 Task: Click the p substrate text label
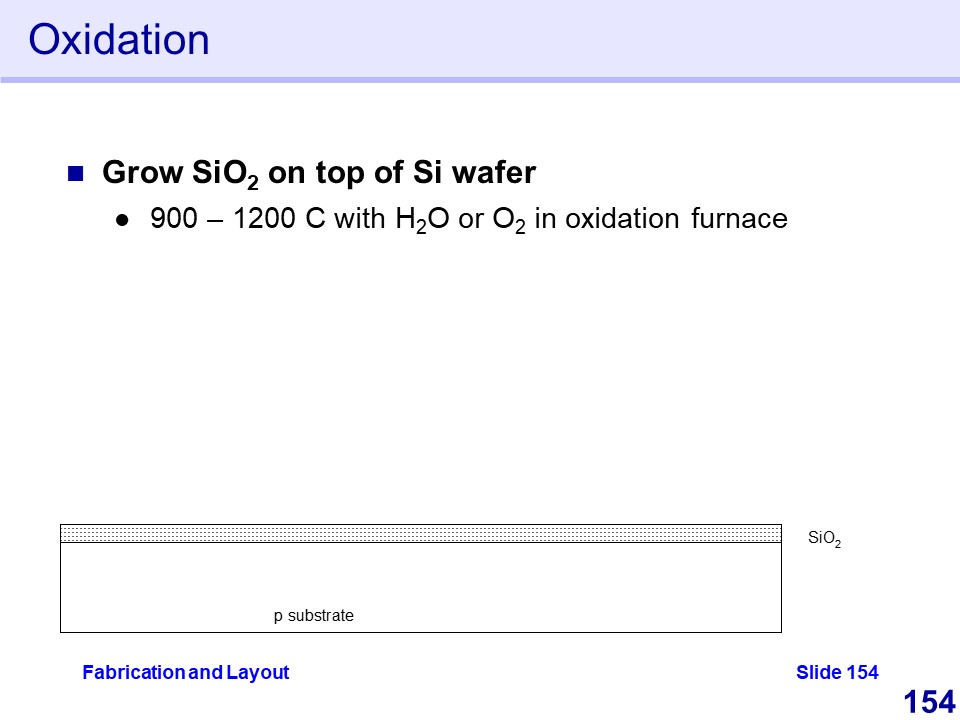point(314,616)
